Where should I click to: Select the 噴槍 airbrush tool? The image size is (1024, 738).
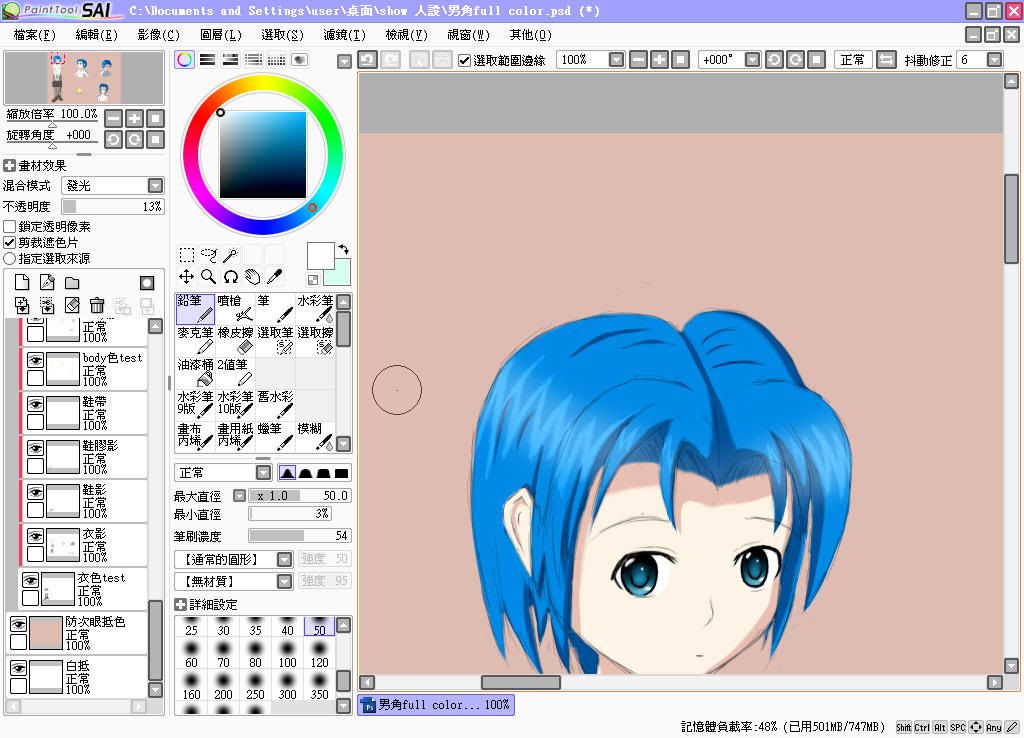pos(235,308)
